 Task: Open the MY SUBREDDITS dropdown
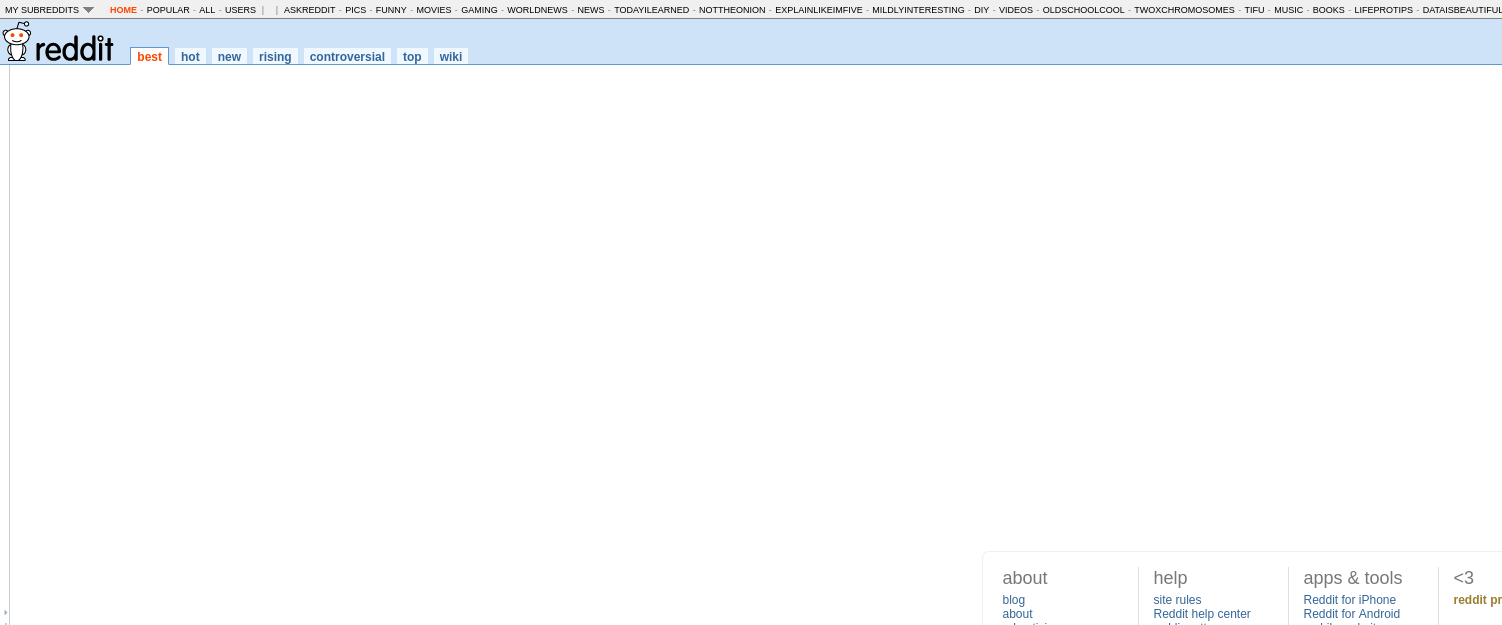[x=49, y=10]
